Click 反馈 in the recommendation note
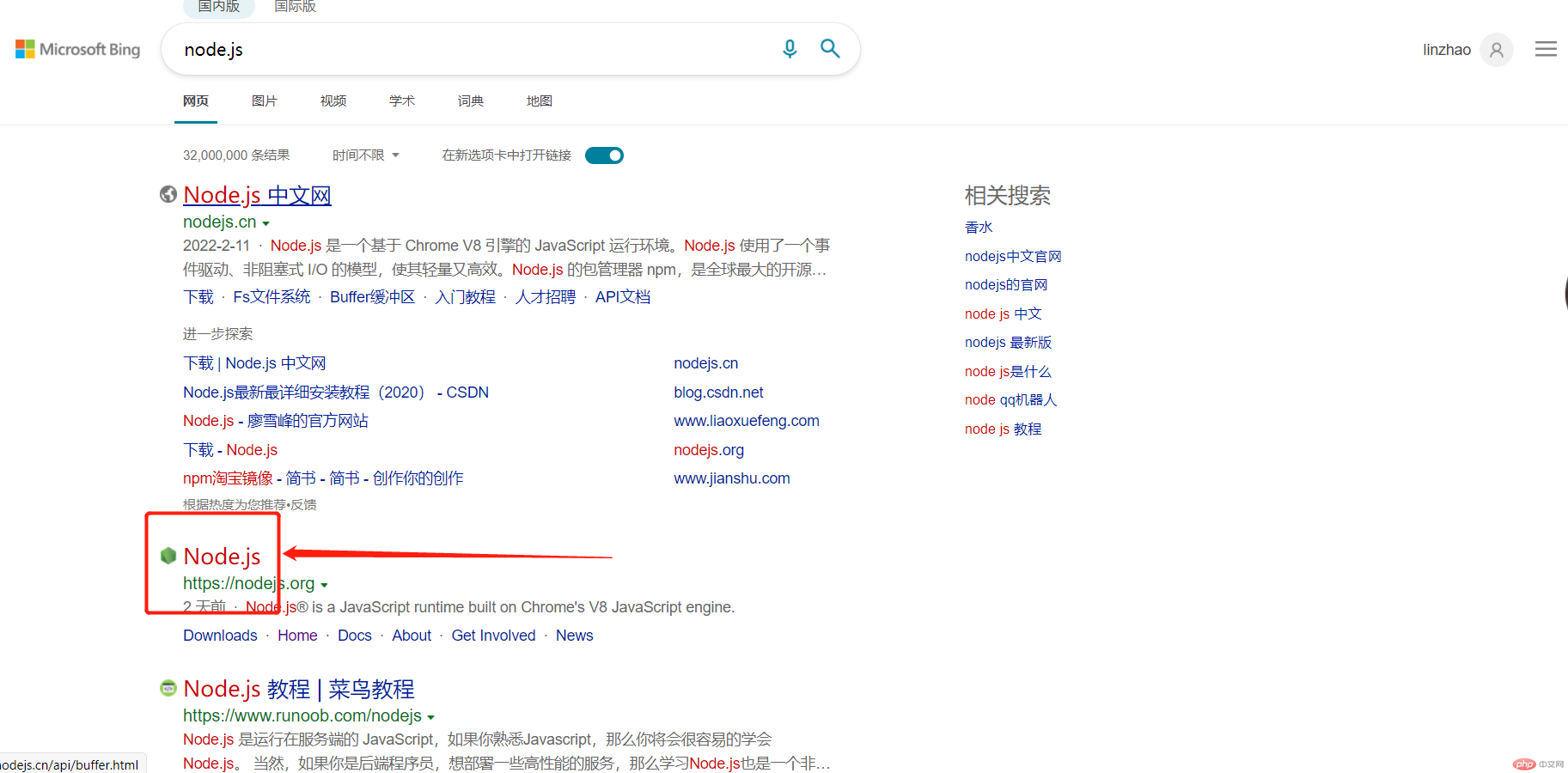 [304, 505]
